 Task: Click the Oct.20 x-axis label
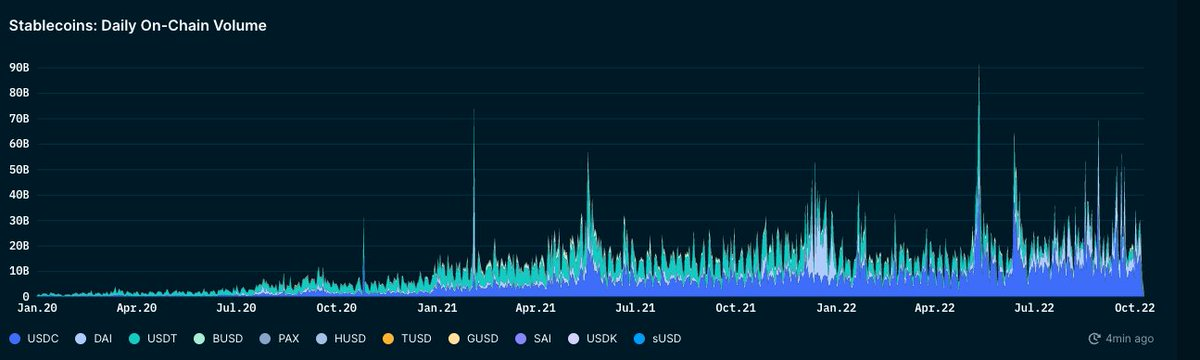pyautogui.click(x=337, y=309)
